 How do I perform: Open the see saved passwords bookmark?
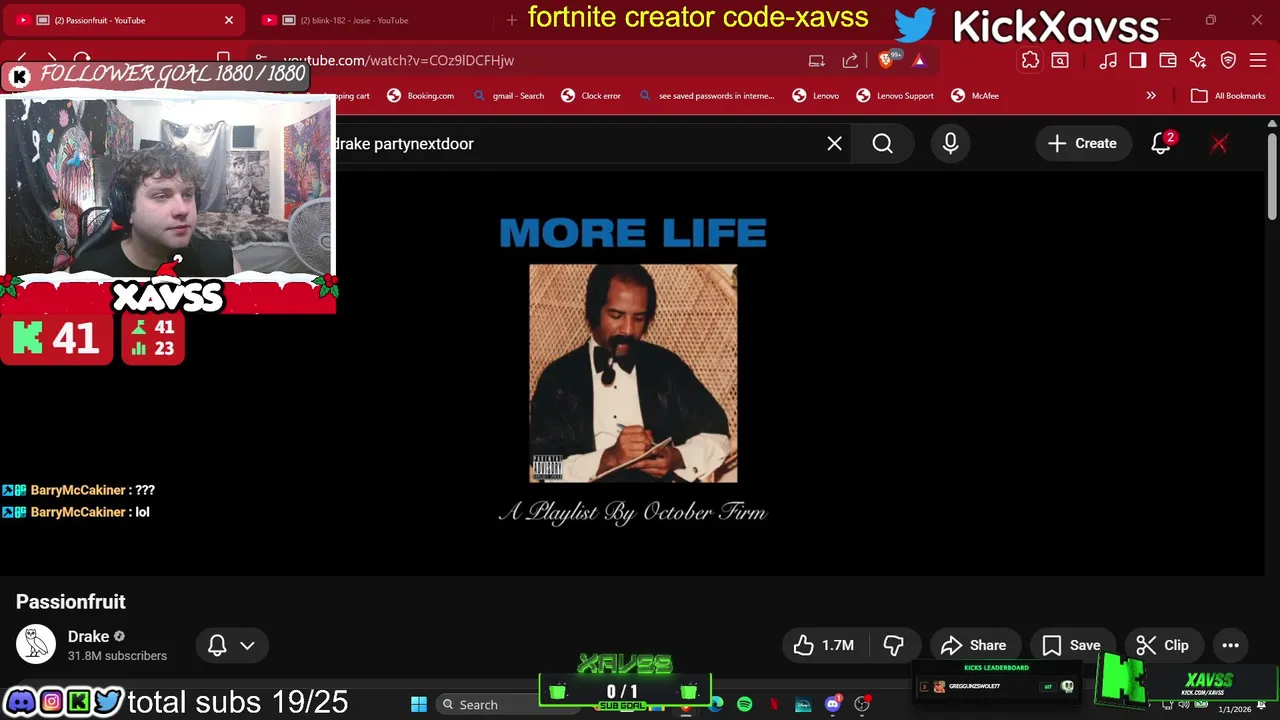[706, 96]
